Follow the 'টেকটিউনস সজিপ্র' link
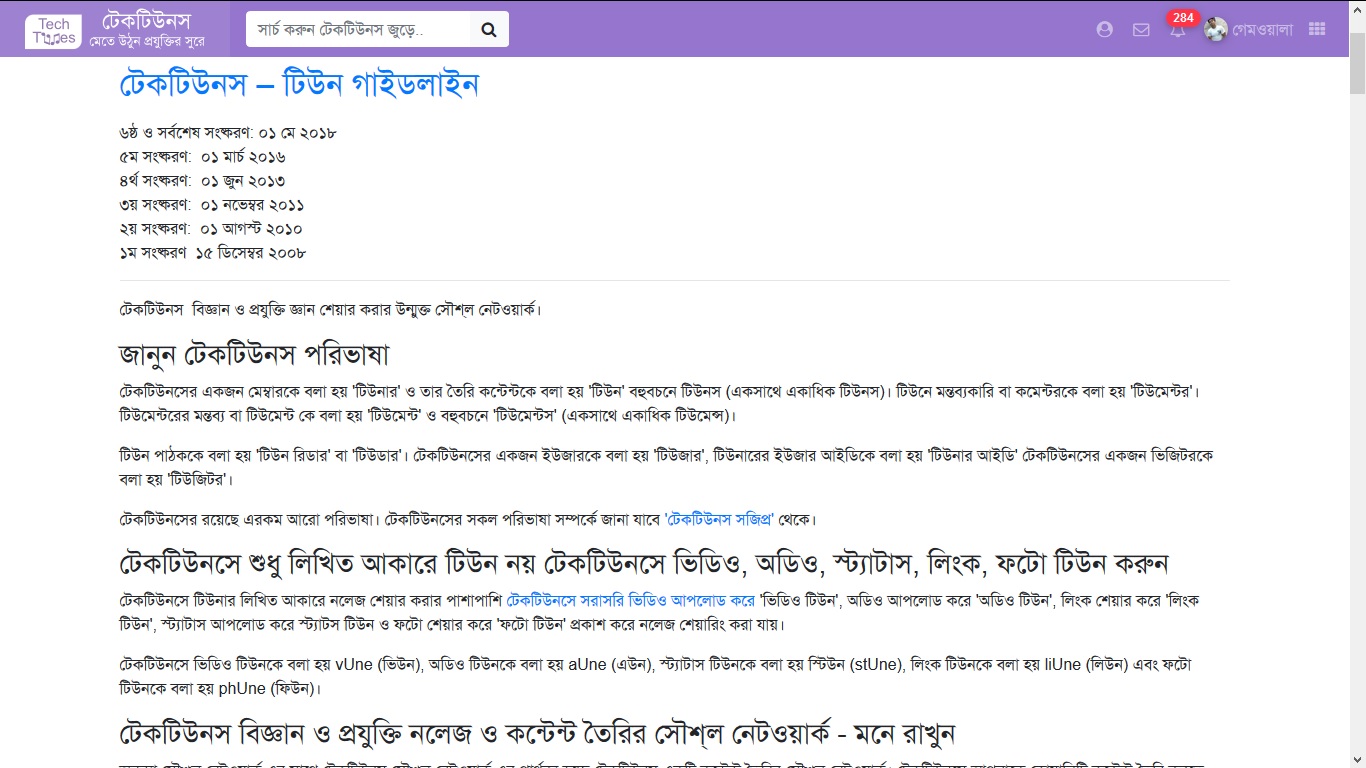This screenshot has width=1366, height=768. click(720, 519)
